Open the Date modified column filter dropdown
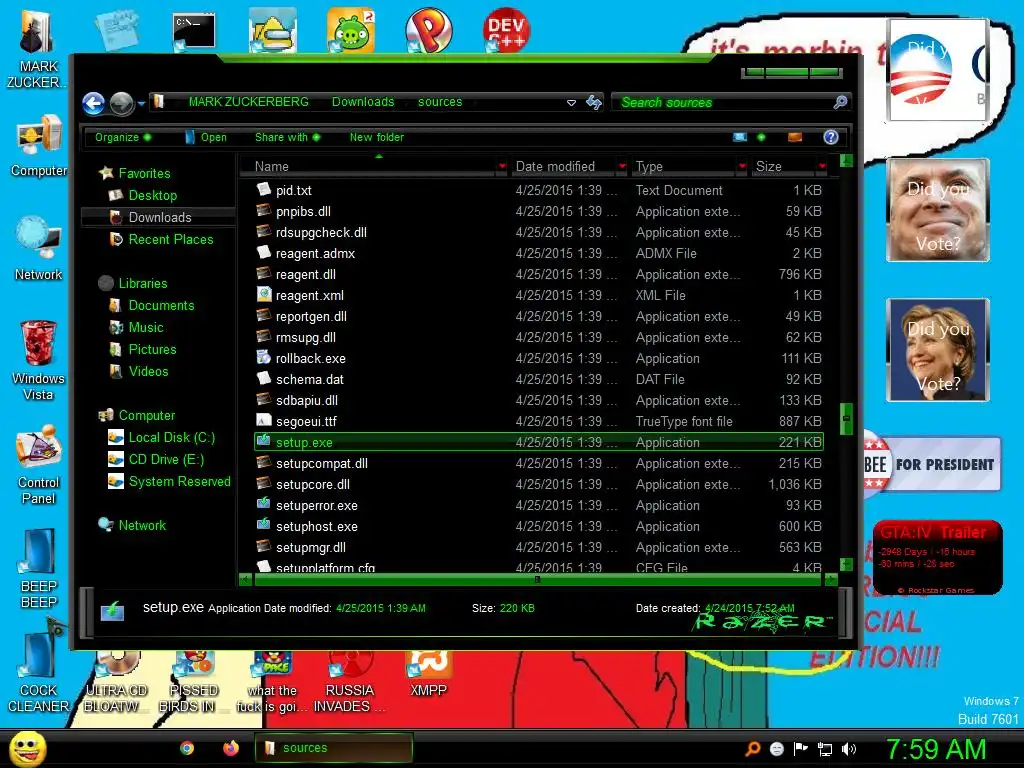The height and width of the screenshot is (768, 1024). pyautogui.click(x=622, y=167)
